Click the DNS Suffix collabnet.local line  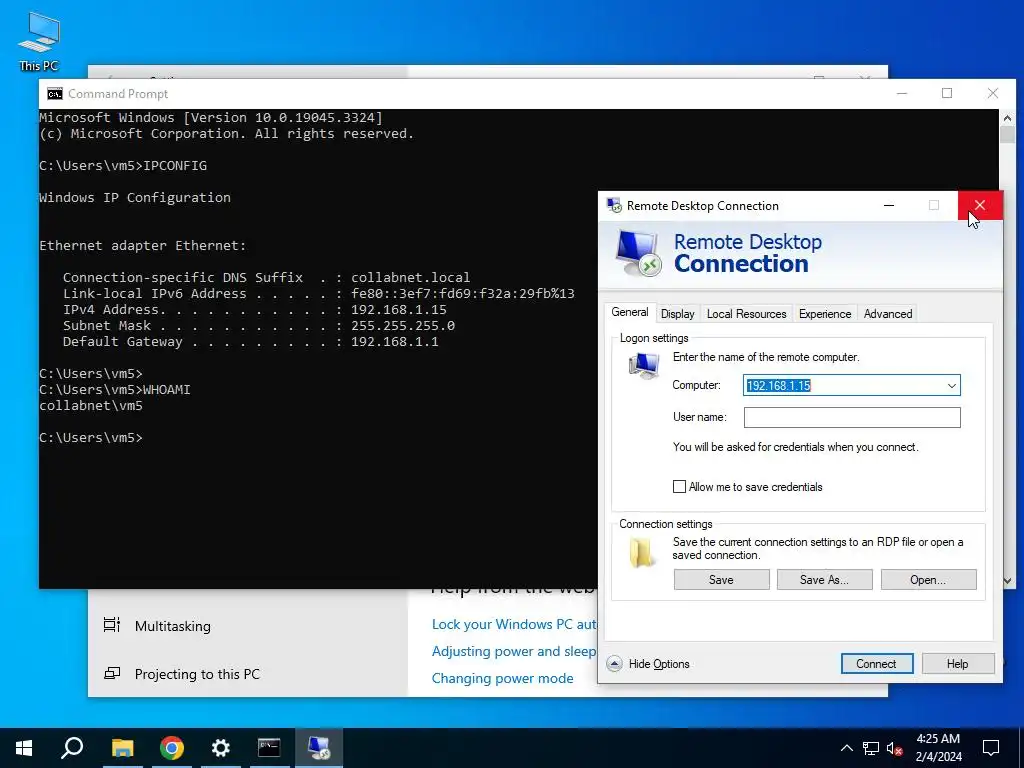(x=266, y=278)
